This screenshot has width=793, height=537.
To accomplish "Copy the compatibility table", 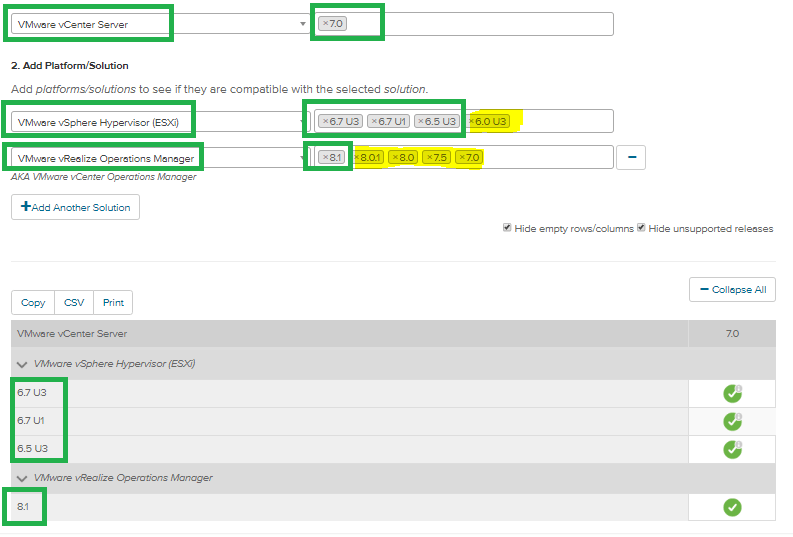I will (x=33, y=302).
